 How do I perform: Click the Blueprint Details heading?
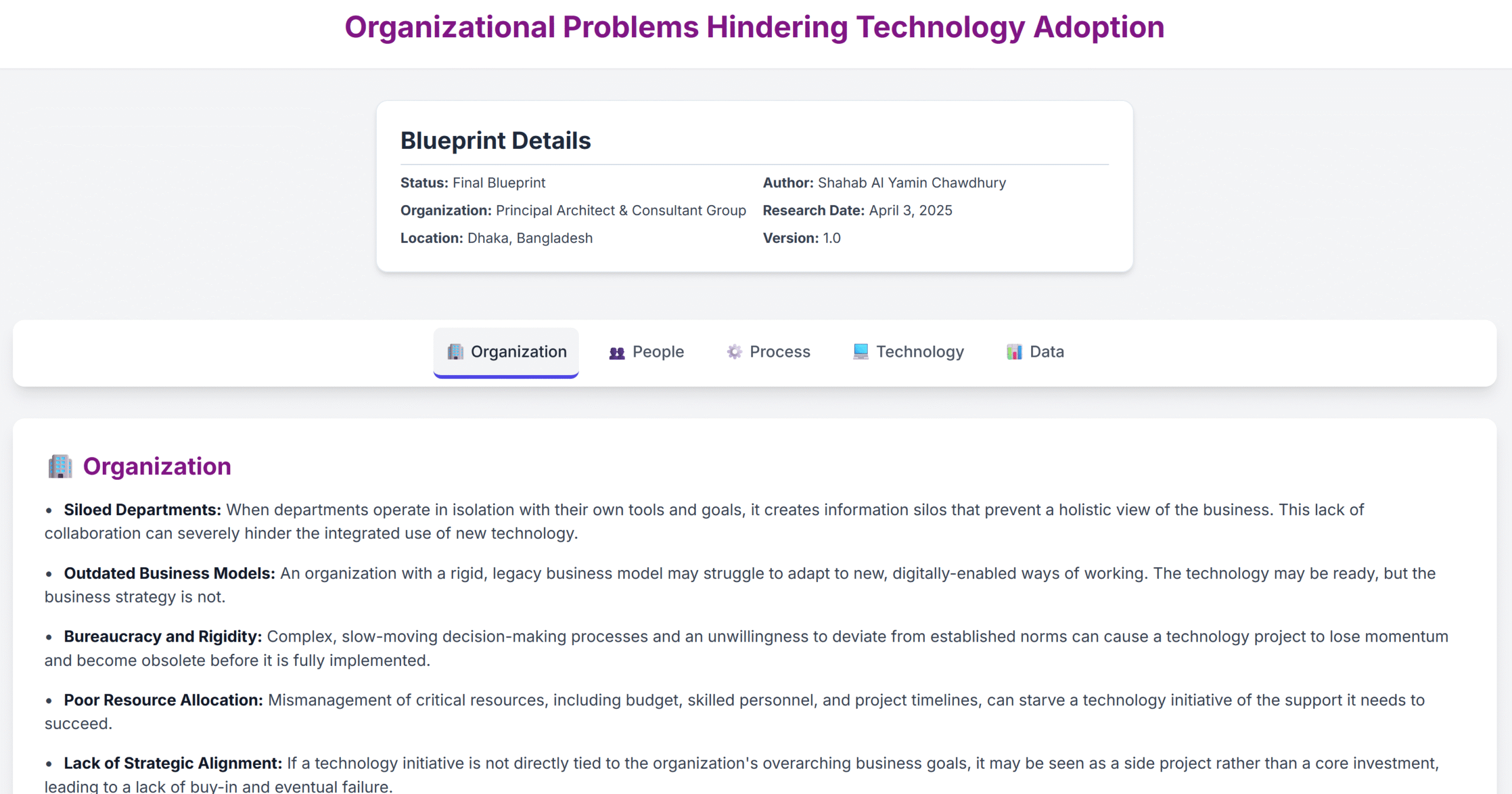tap(495, 141)
